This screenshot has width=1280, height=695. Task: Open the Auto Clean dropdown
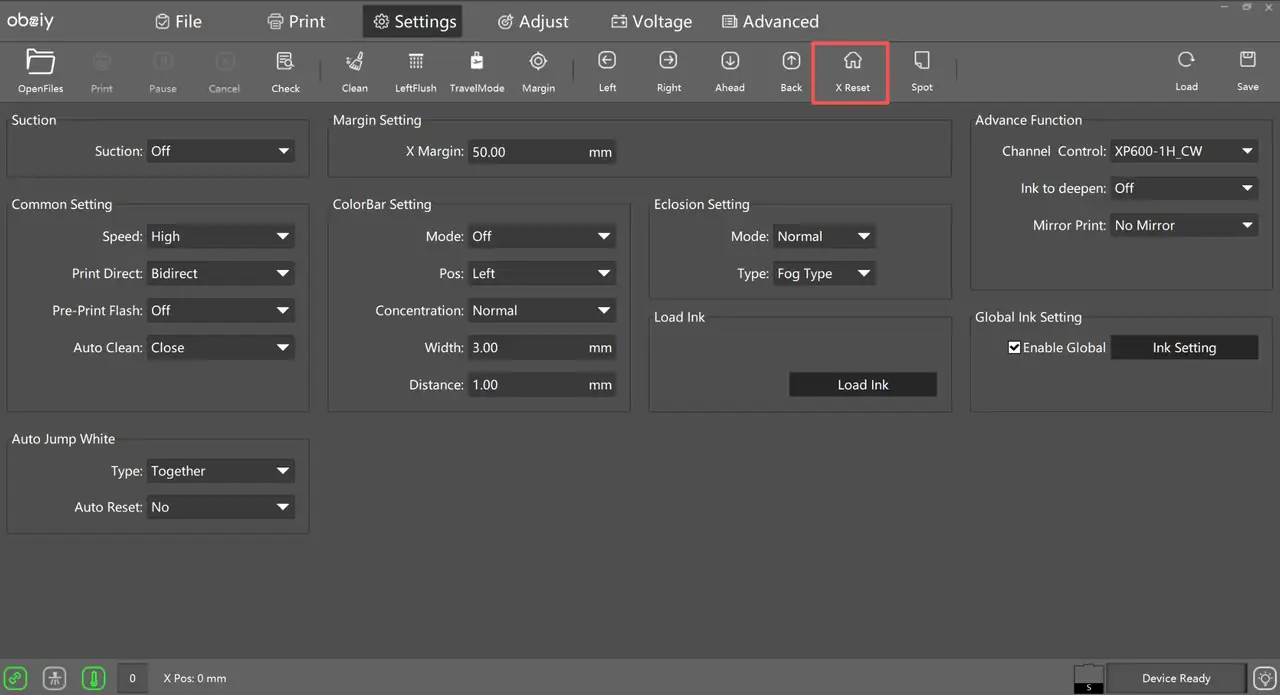[221, 348]
